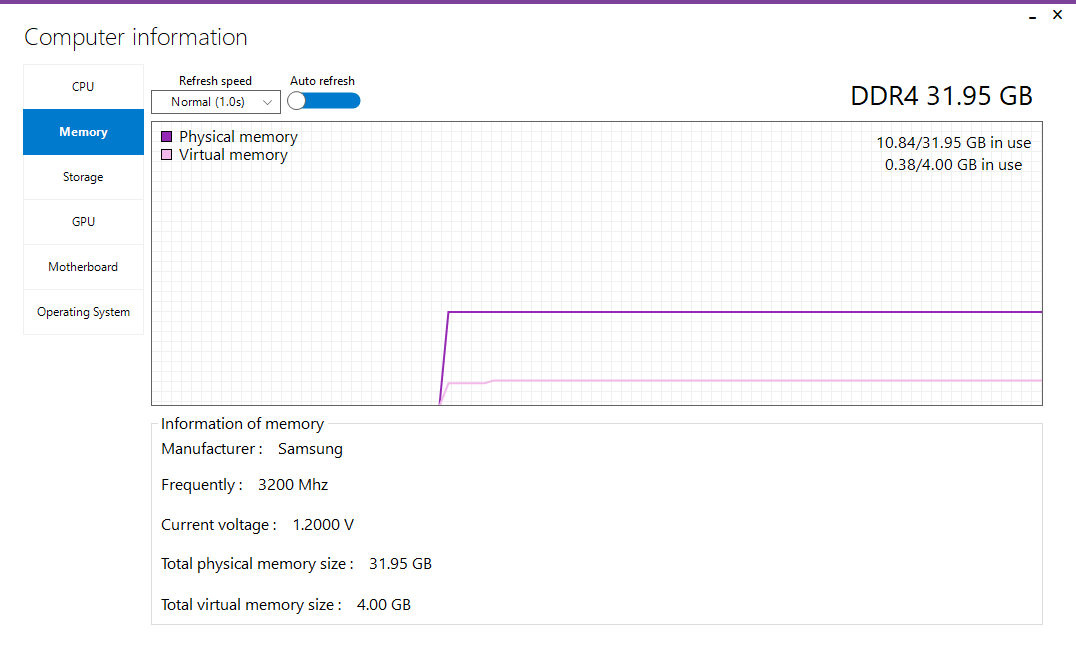The width and height of the screenshot is (1076, 657).
Task: Click the DDR4 31.95 GB heading
Action: point(941,96)
